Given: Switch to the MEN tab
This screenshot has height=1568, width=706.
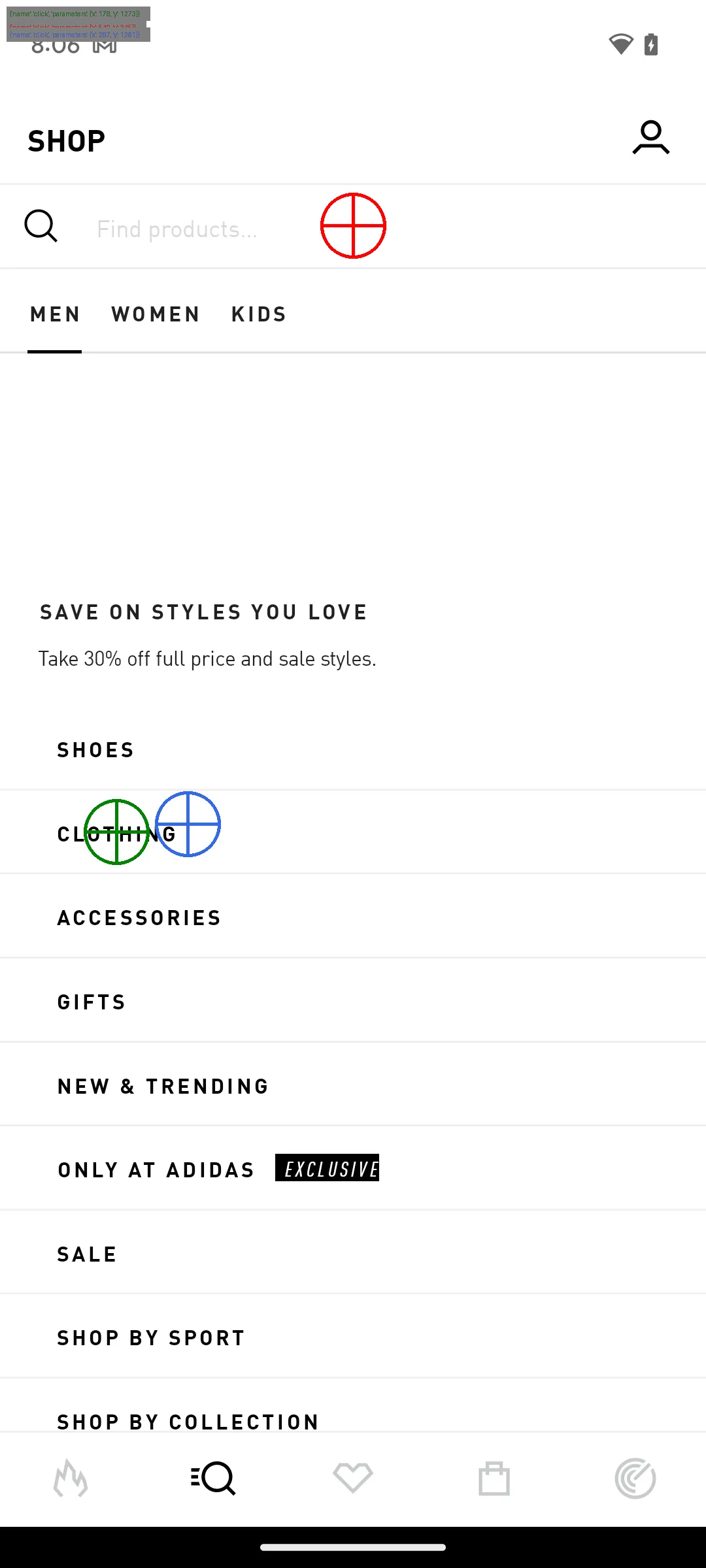Looking at the screenshot, I should point(55,314).
